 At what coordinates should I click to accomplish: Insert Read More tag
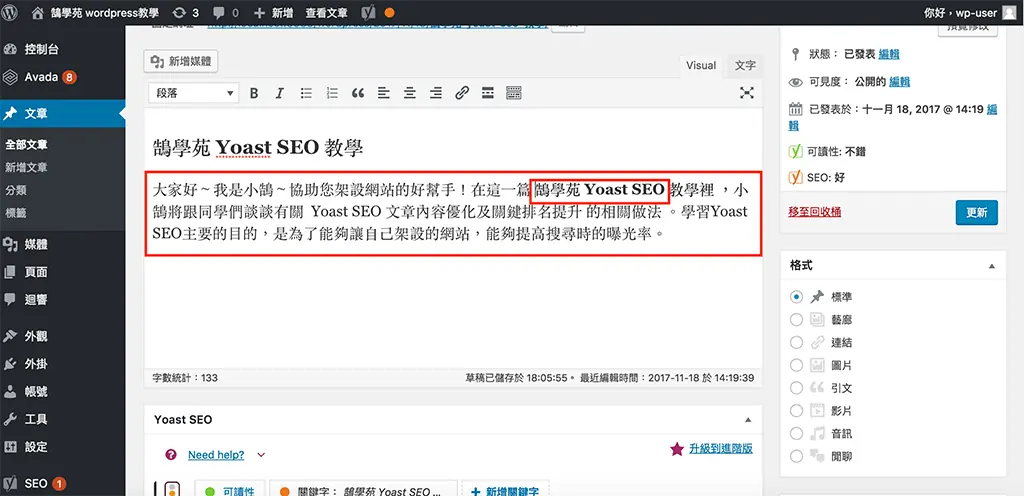point(488,93)
